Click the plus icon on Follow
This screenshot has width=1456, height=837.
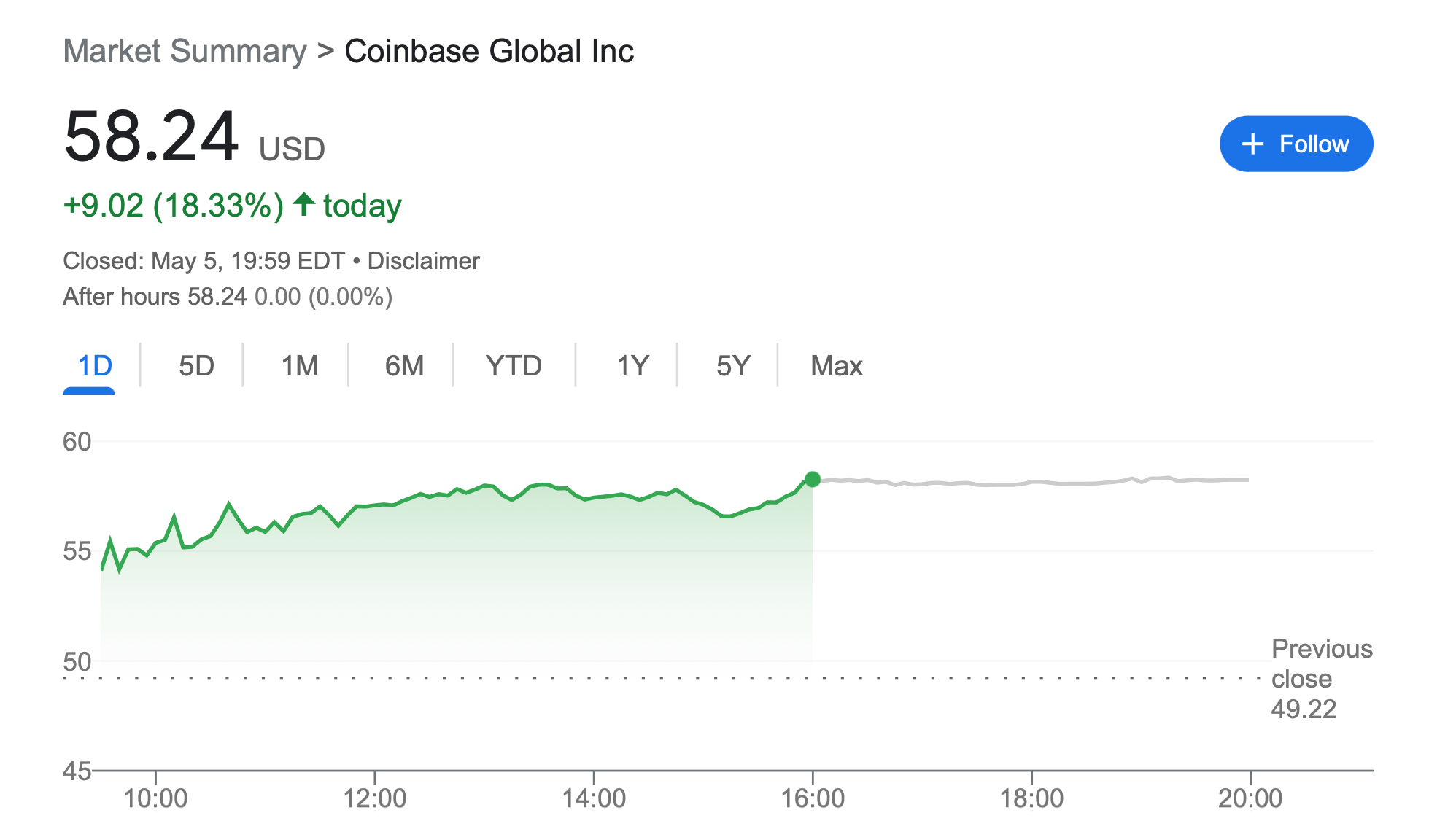(x=1252, y=144)
